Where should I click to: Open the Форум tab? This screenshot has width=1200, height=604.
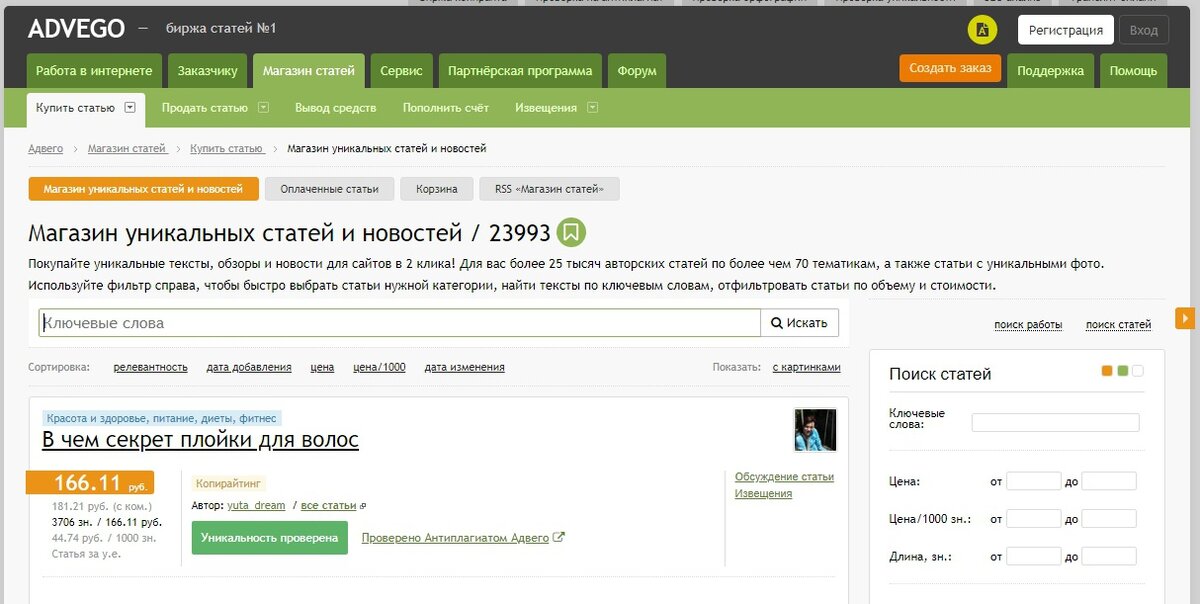pyautogui.click(x=637, y=71)
